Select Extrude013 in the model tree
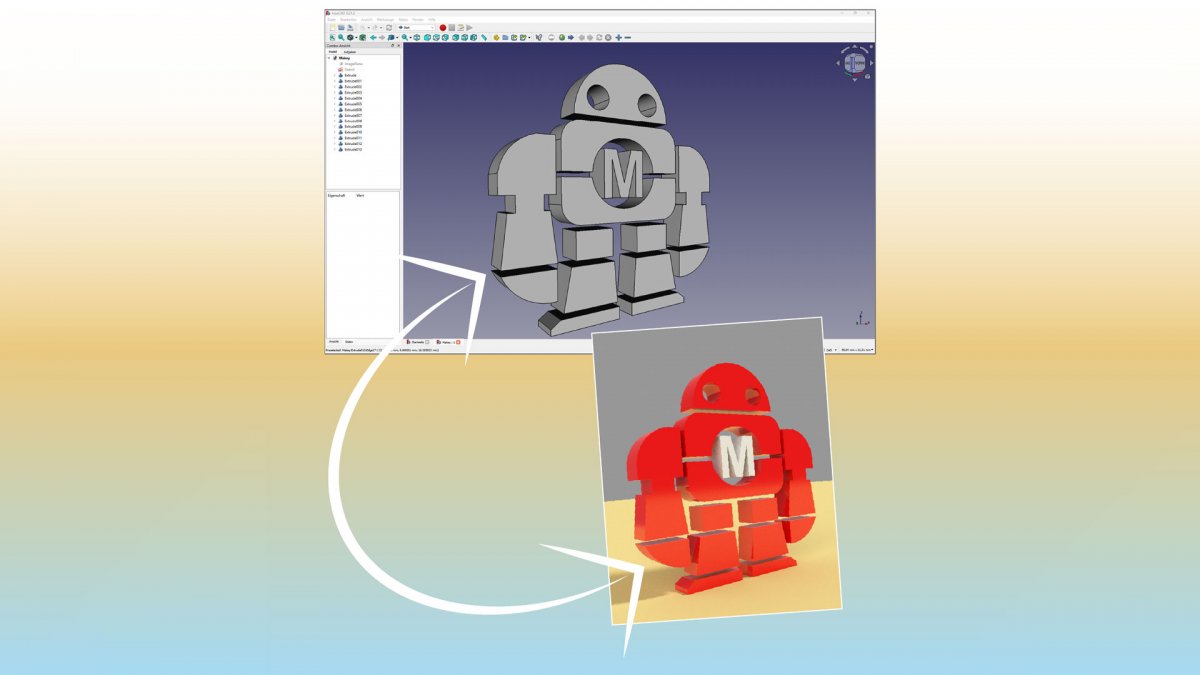 353,150
